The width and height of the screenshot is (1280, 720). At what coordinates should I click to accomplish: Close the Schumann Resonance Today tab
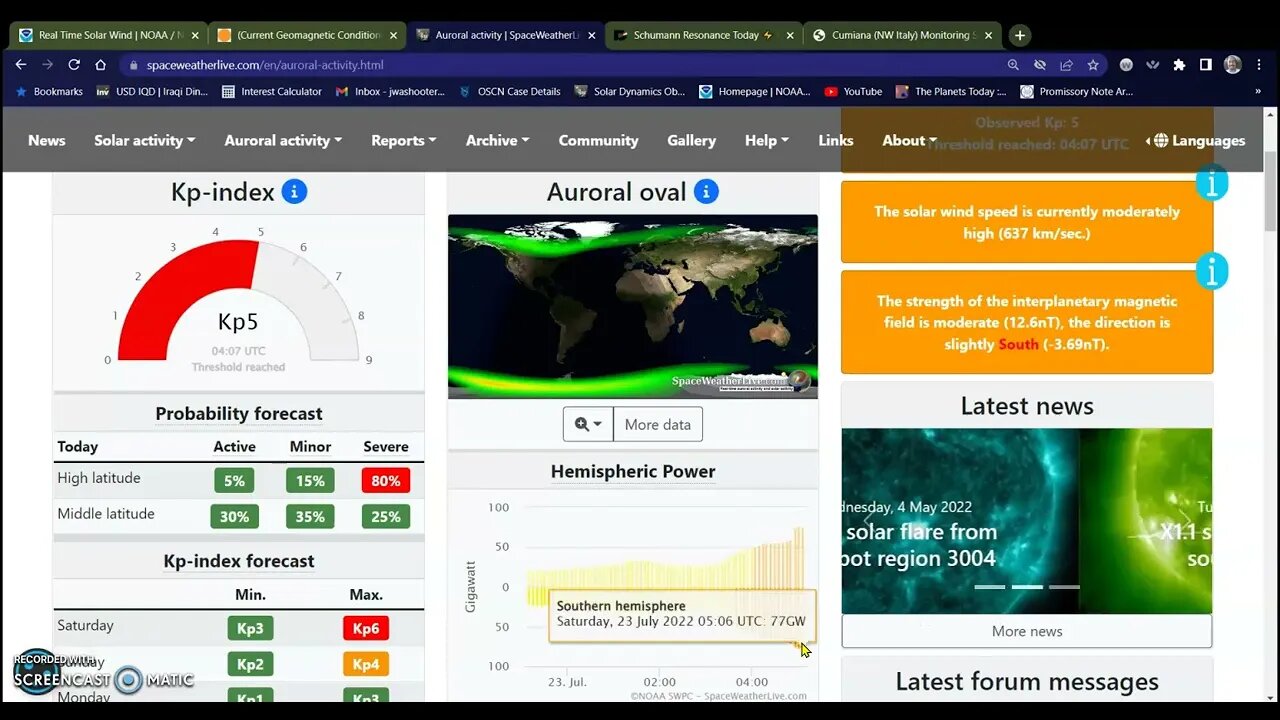[x=790, y=35]
